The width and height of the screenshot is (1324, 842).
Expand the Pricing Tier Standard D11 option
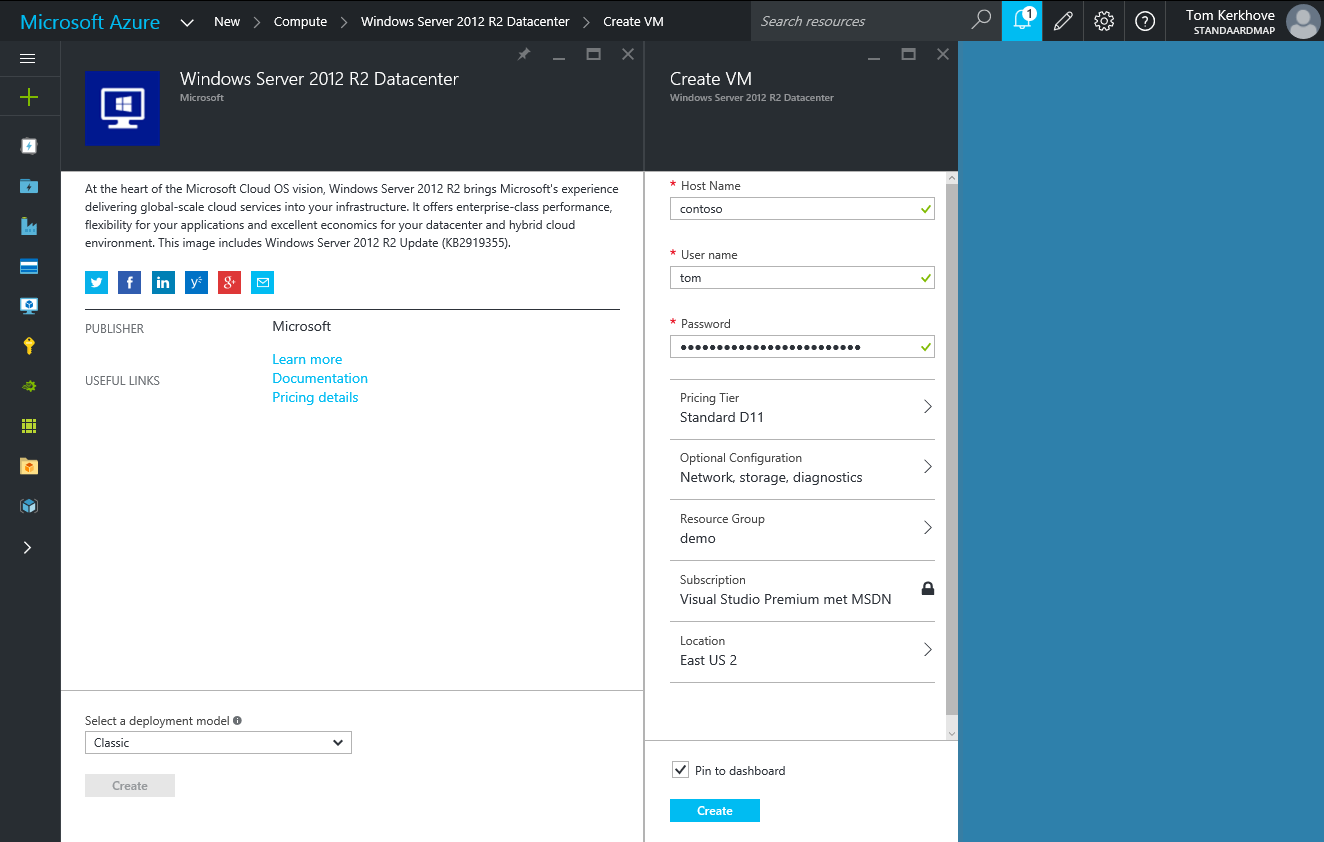802,408
